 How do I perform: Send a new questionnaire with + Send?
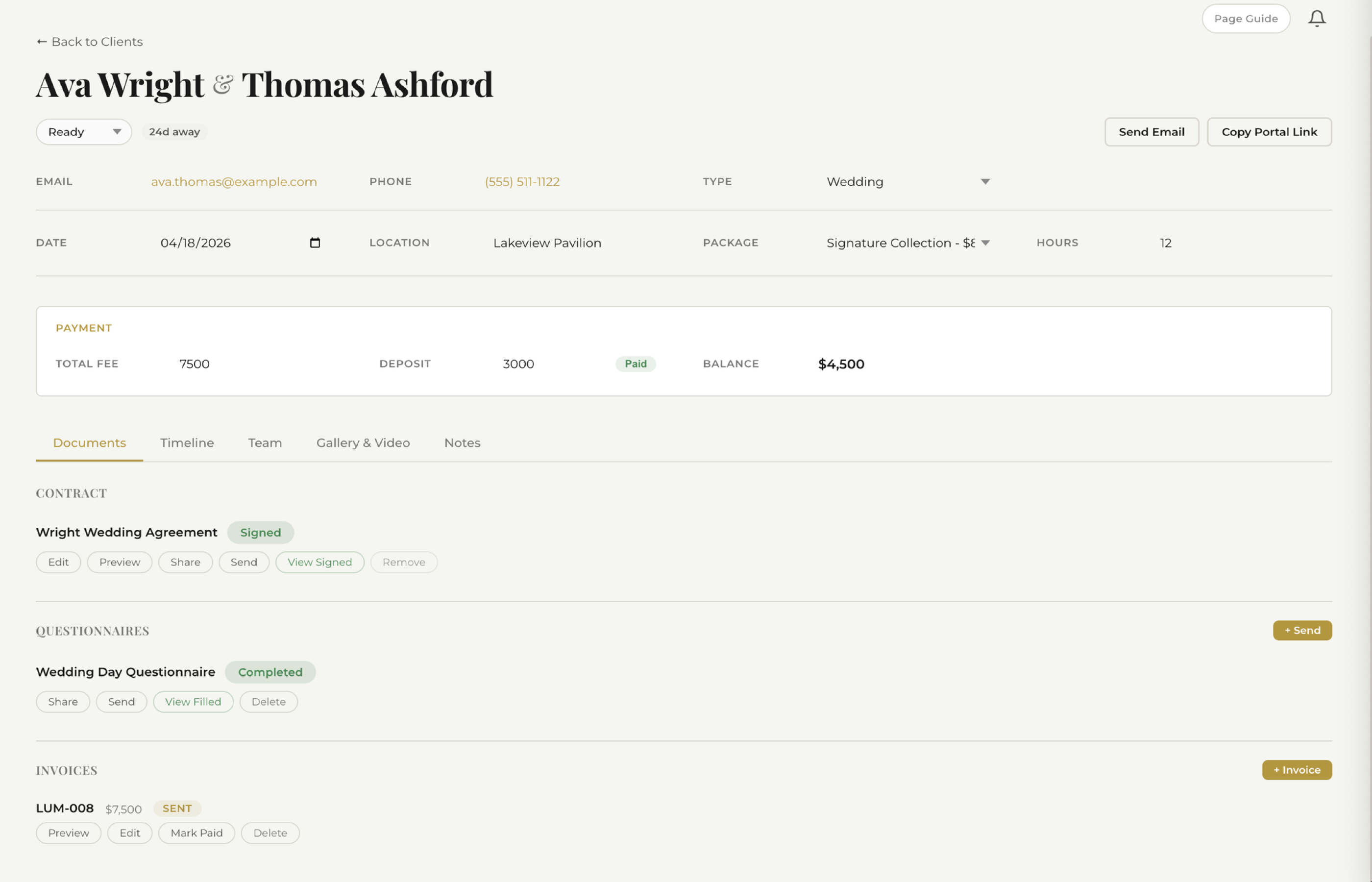click(1302, 630)
